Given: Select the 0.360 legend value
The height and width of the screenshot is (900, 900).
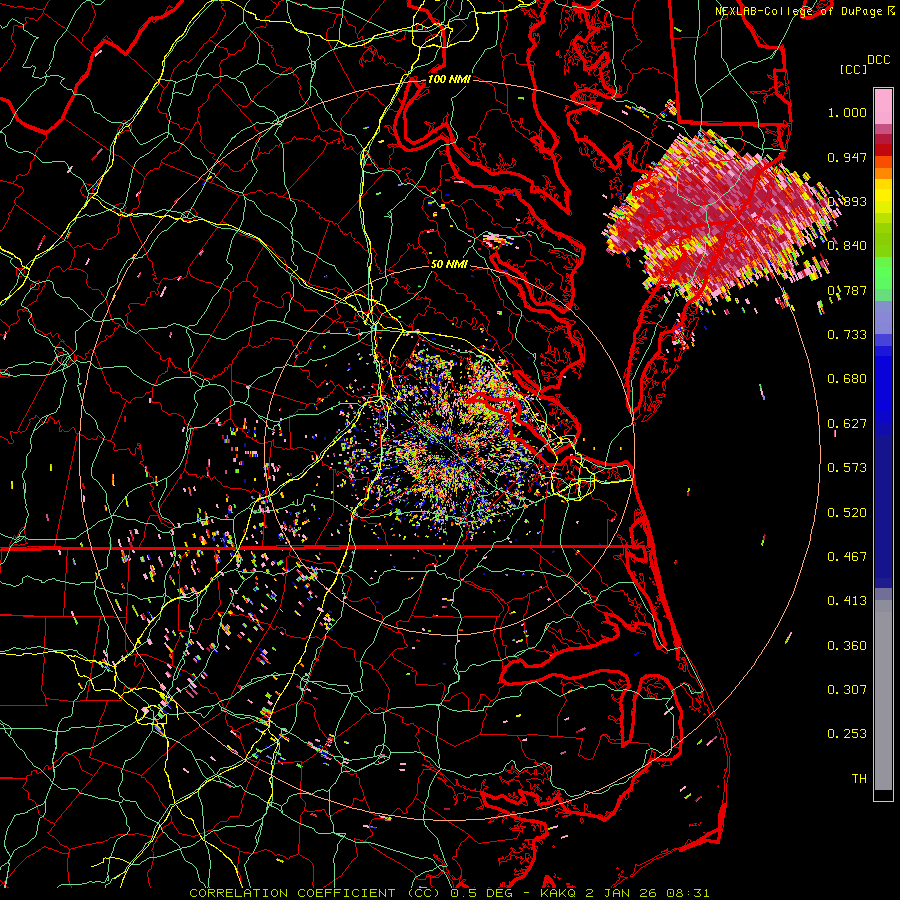Looking at the screenshot, I should tap(847, 646).
